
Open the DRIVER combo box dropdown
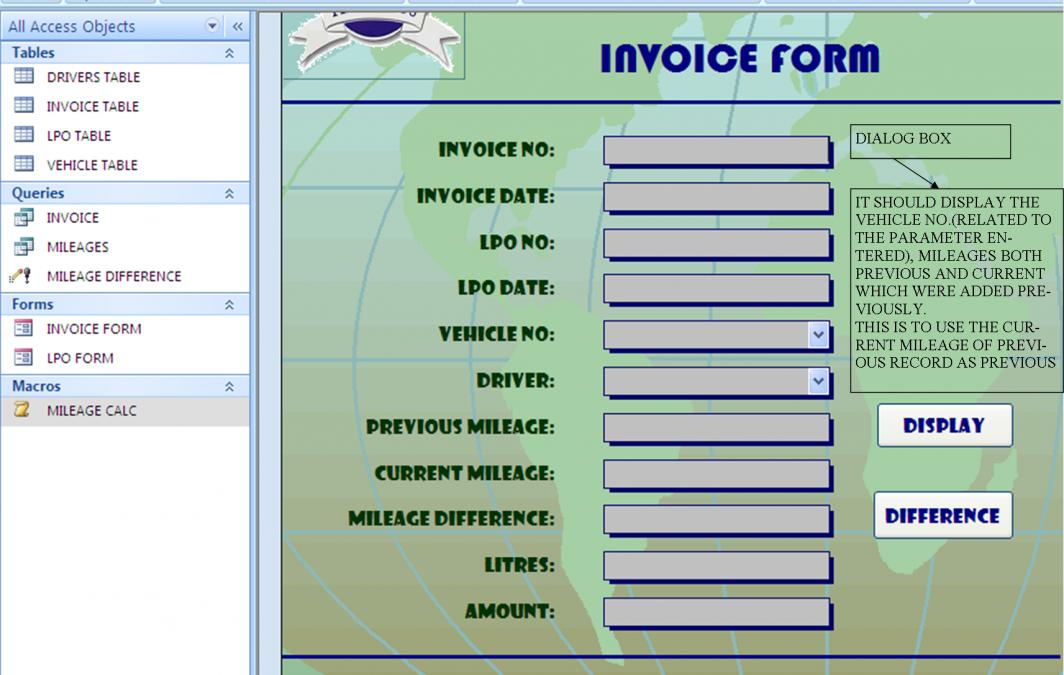(x=818, y=381)
